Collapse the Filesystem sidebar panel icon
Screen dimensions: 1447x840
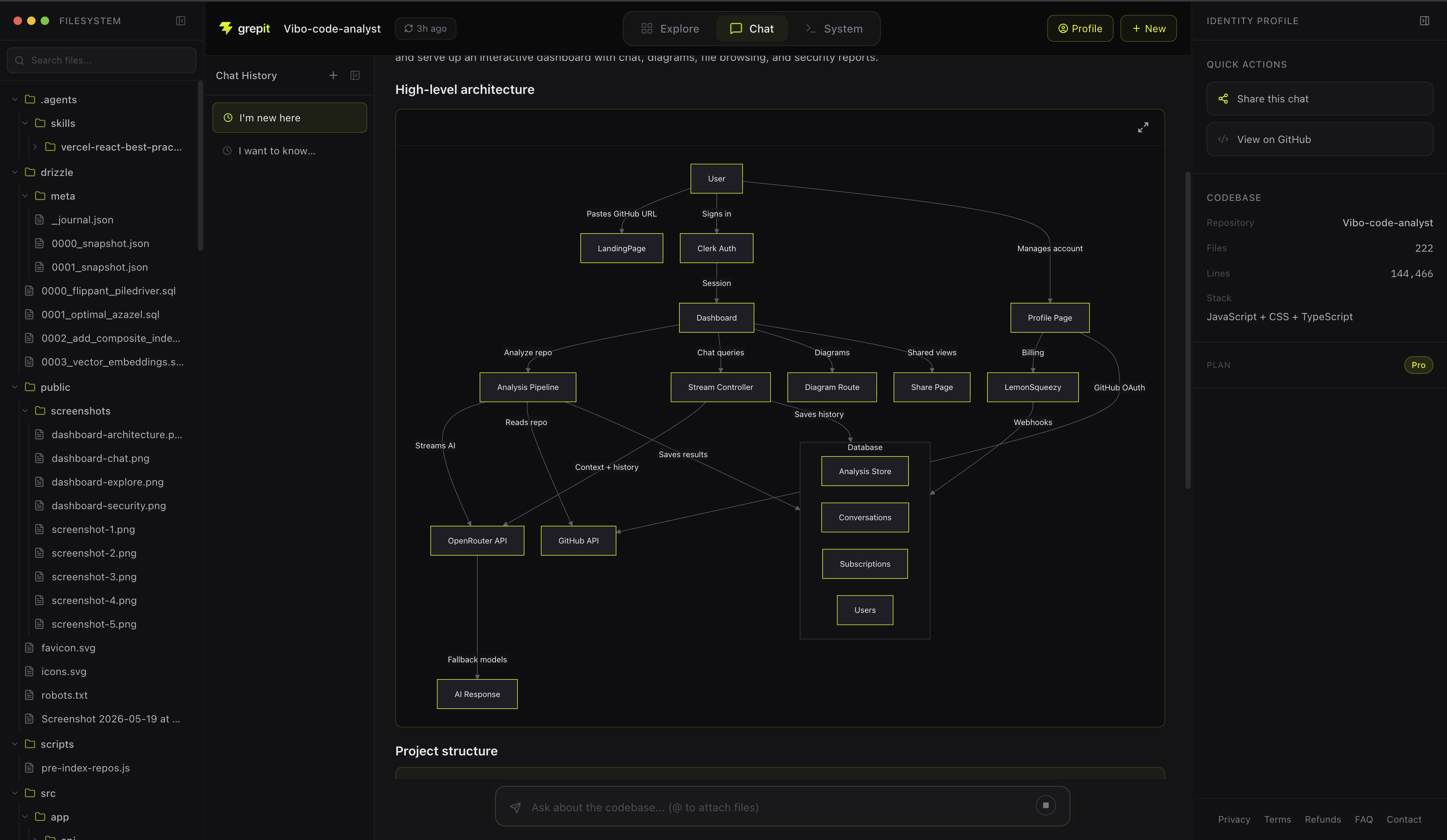pyautogui.click(x=180, y=21)
